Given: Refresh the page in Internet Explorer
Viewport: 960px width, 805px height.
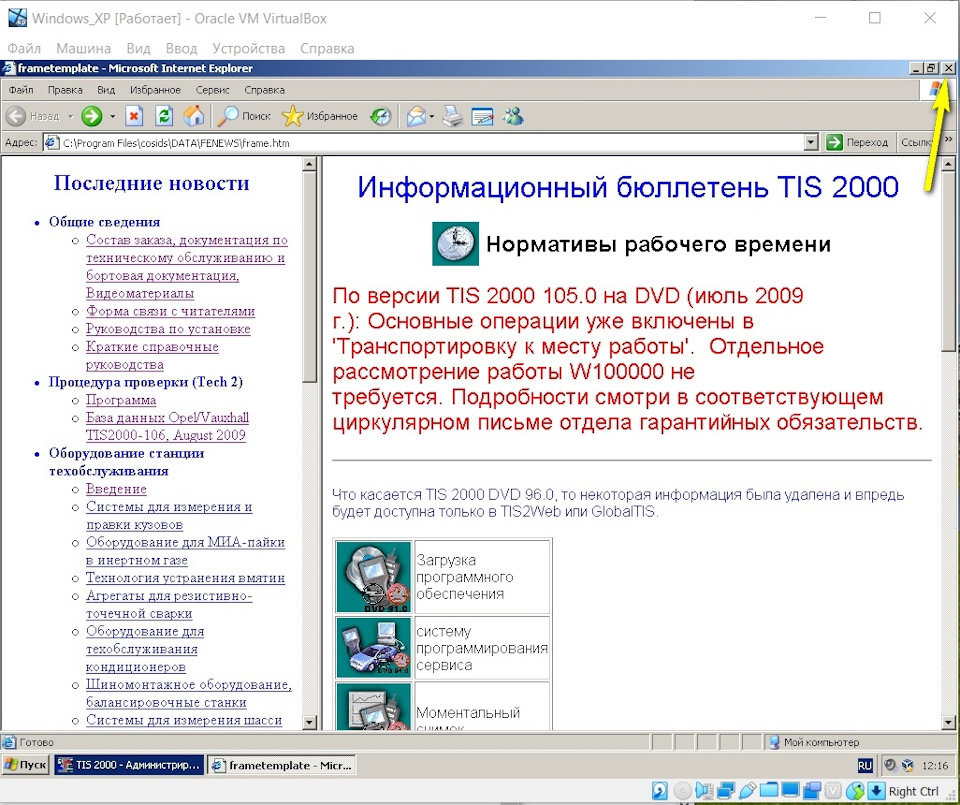Looking at the screenshot, I should [x=164, y=116].
